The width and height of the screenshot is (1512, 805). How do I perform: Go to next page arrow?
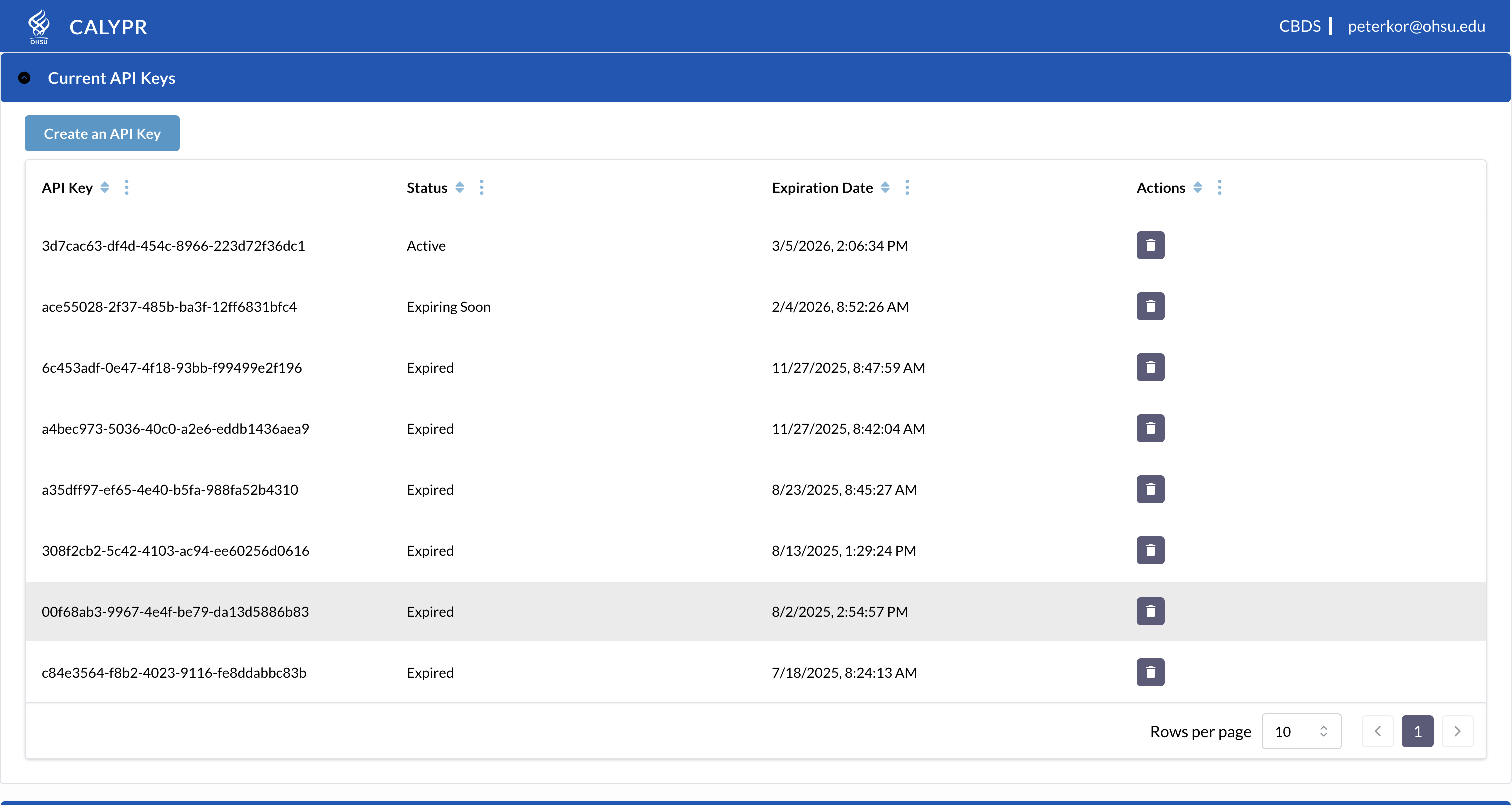point(1457,731)
